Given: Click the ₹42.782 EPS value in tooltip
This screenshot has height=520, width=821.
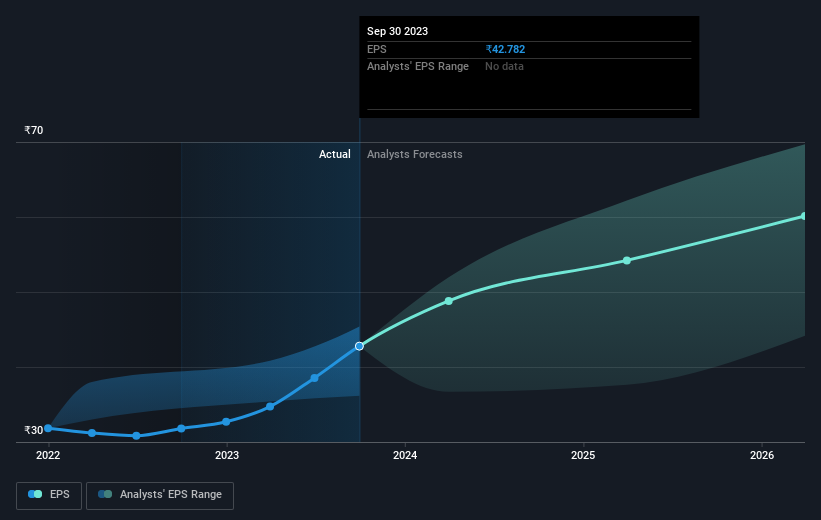Looking at the screenshot, I should (x=505, y=49).
